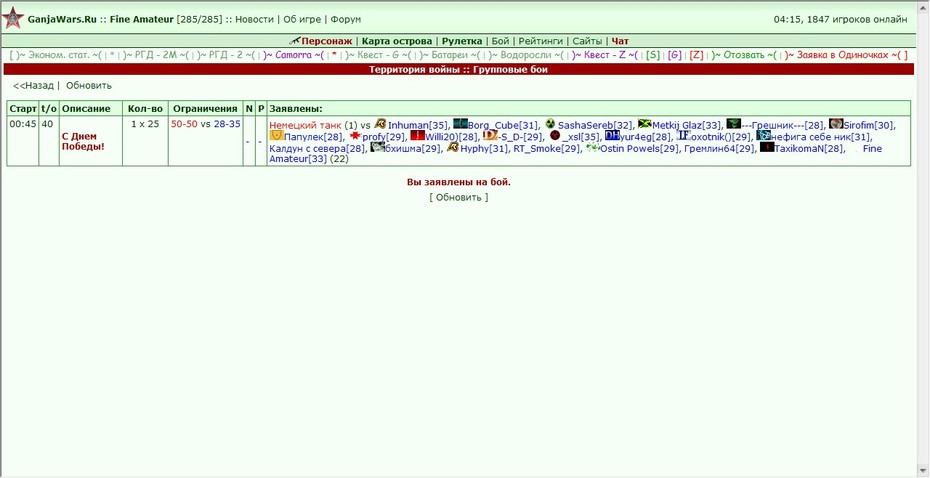The image size is (930, 478).
Task: Go to Рулетка
Action: point(462,42)
